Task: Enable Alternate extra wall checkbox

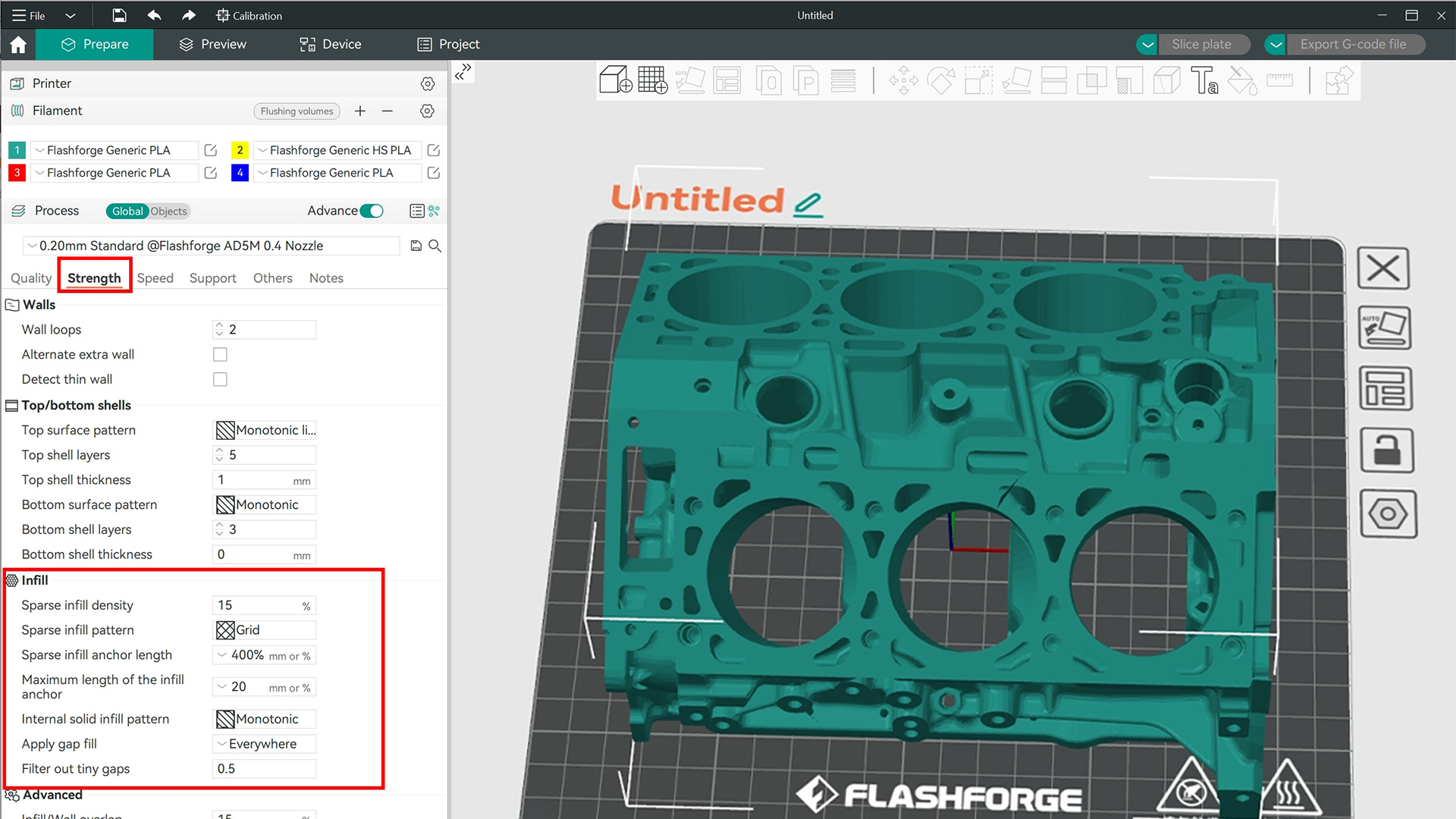Action: (220, 354)
